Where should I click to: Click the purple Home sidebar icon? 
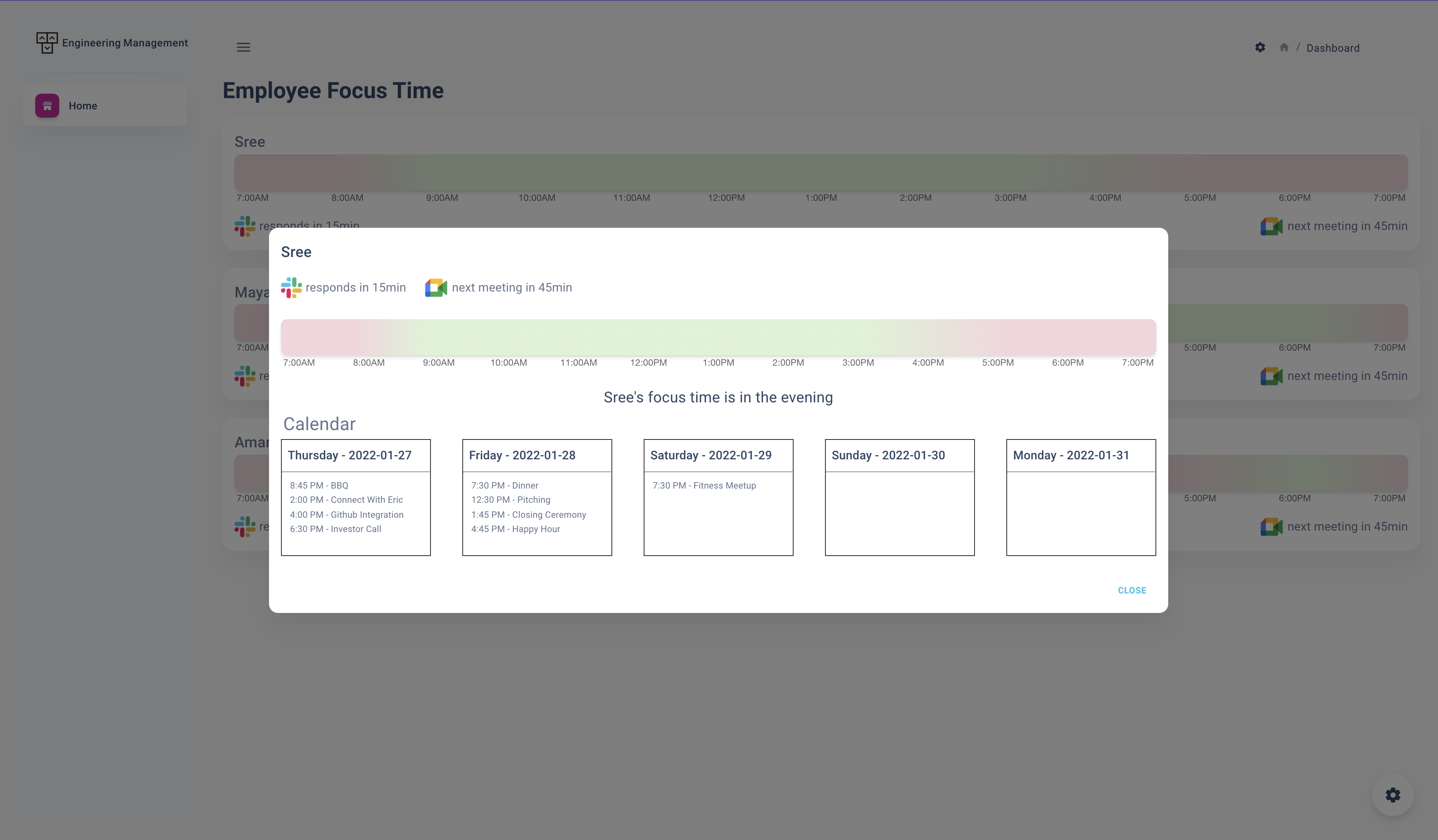click(47, 106)
